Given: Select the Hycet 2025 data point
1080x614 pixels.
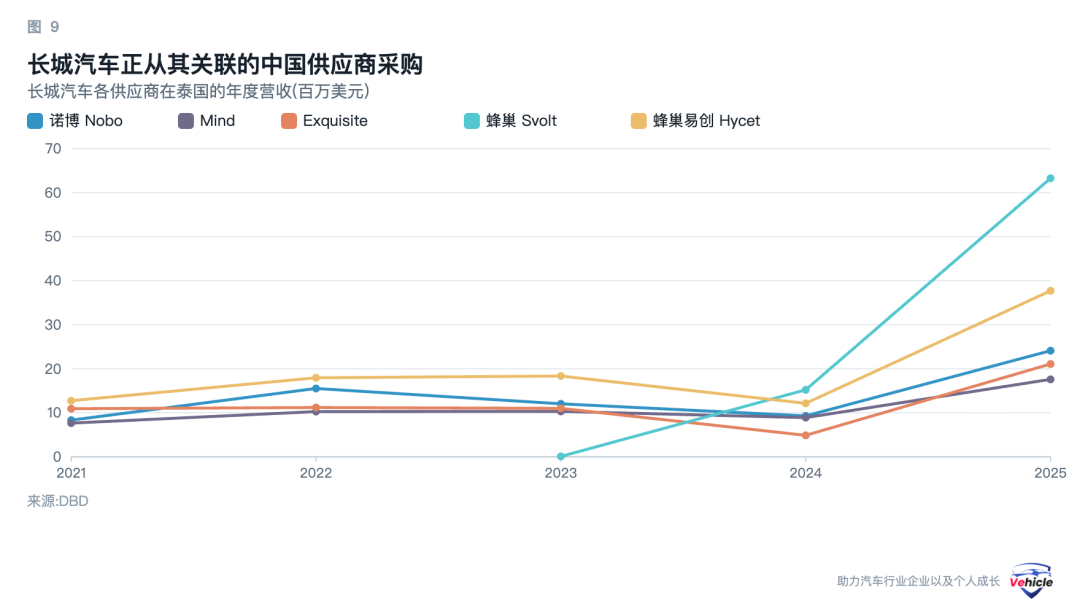Looking at the screenshot, I should click(x=1050, y=291).
